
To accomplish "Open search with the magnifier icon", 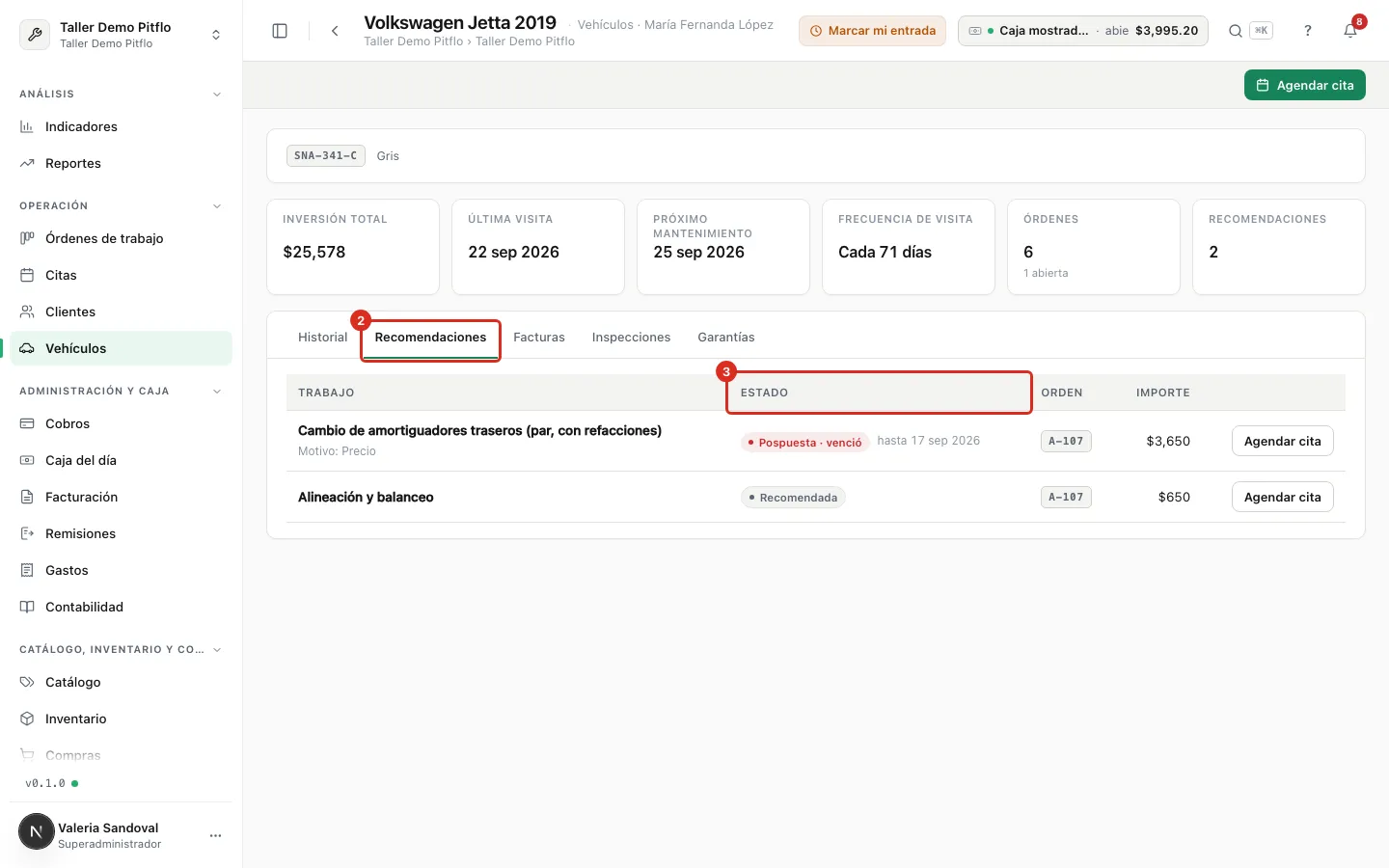I will pos(1235,31).
